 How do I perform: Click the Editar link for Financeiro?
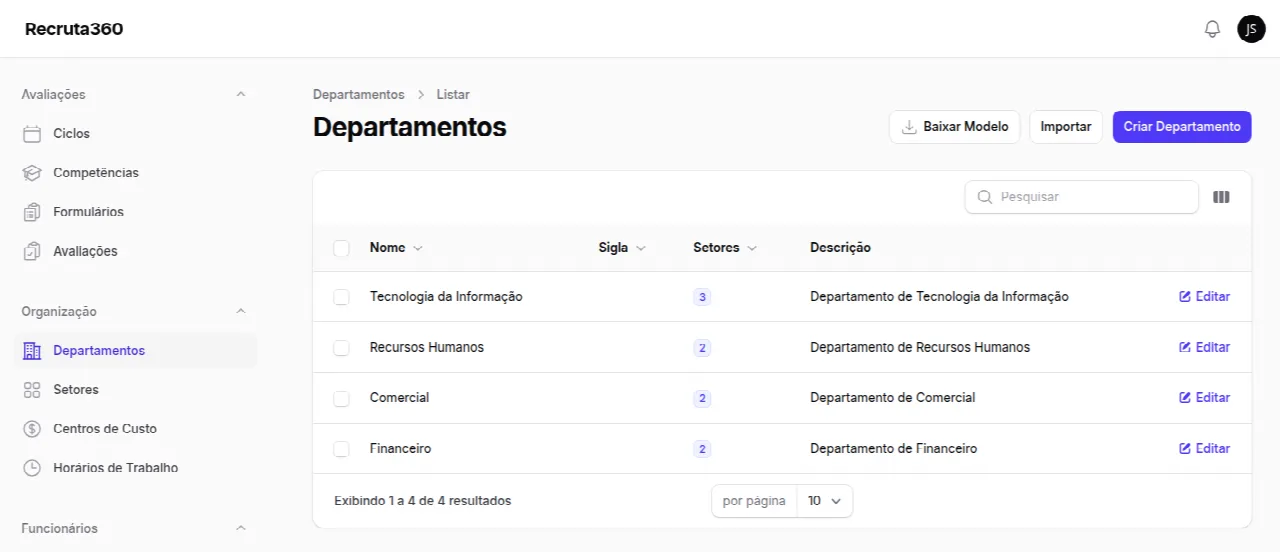click(1205, 449)
